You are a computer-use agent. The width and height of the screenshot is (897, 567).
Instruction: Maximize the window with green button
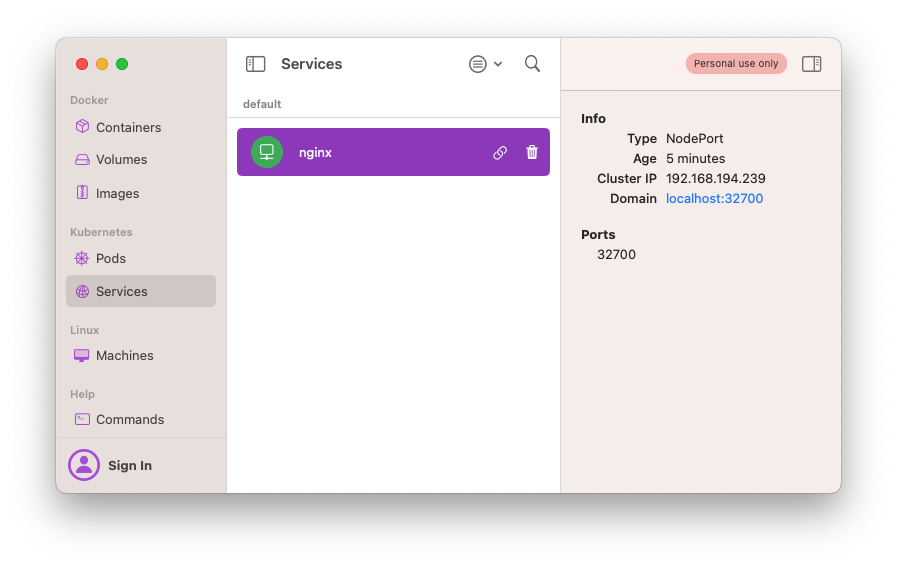(122, 64)
